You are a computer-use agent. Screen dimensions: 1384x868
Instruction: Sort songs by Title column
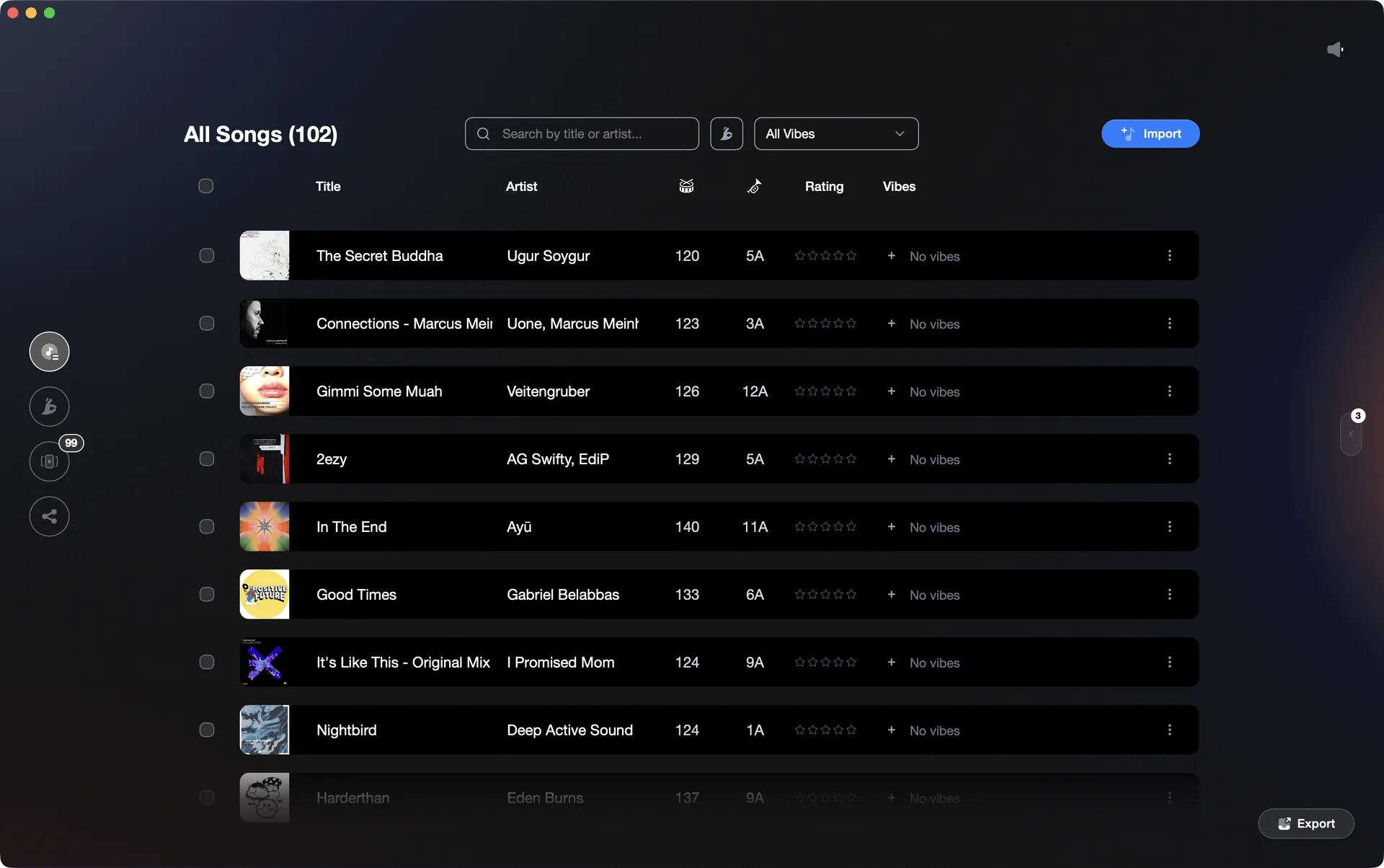(x=328, y=186)
